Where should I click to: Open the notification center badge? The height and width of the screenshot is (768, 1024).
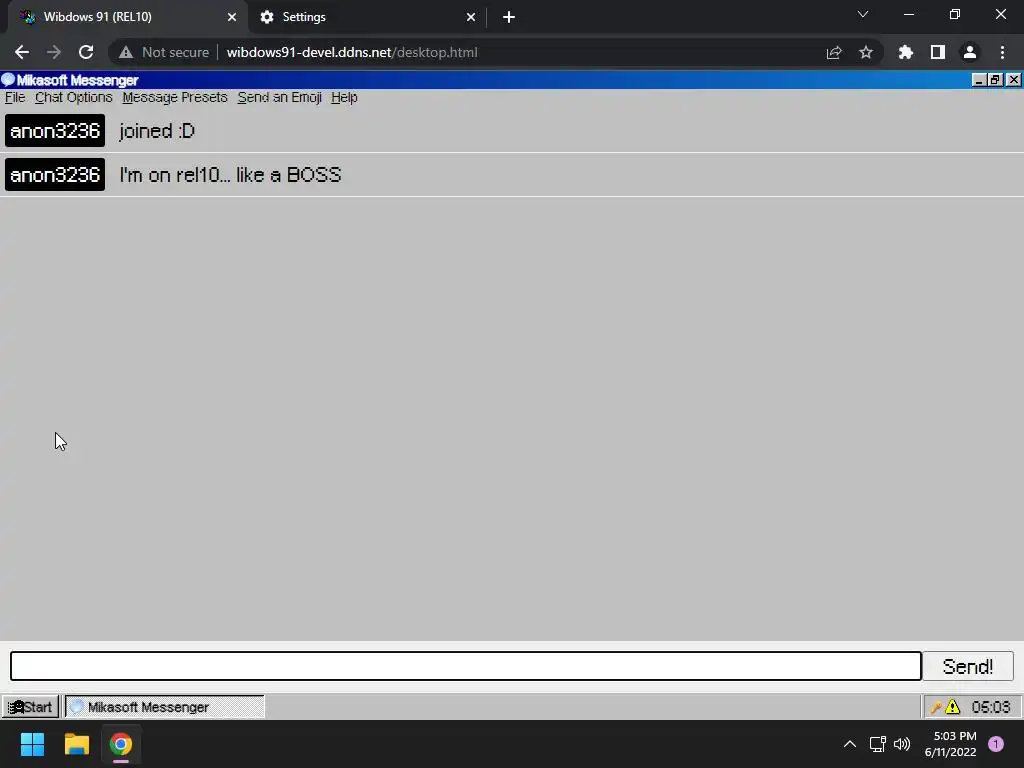coord(996,744)
